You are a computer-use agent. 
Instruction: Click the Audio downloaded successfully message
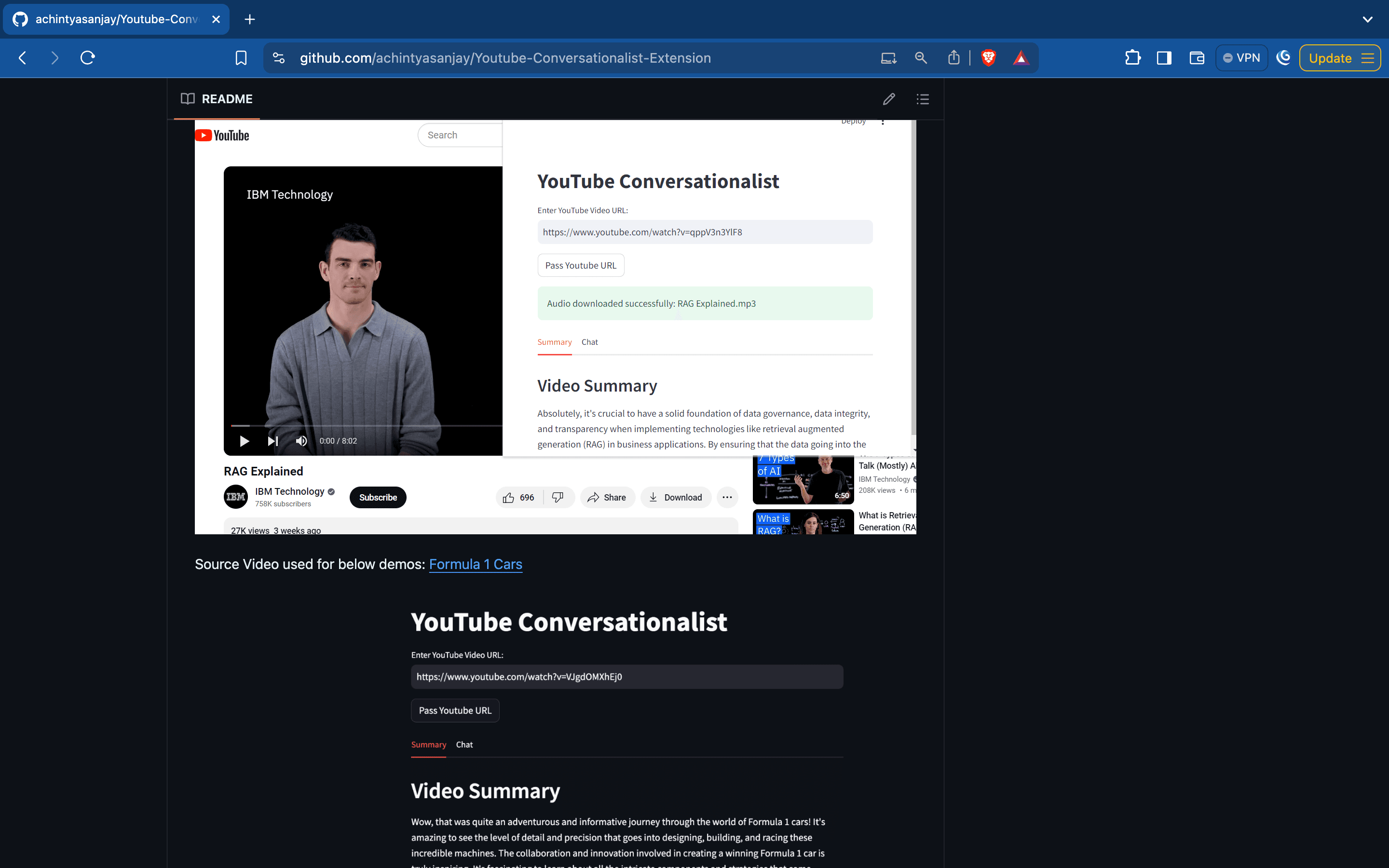coord(705,303)
